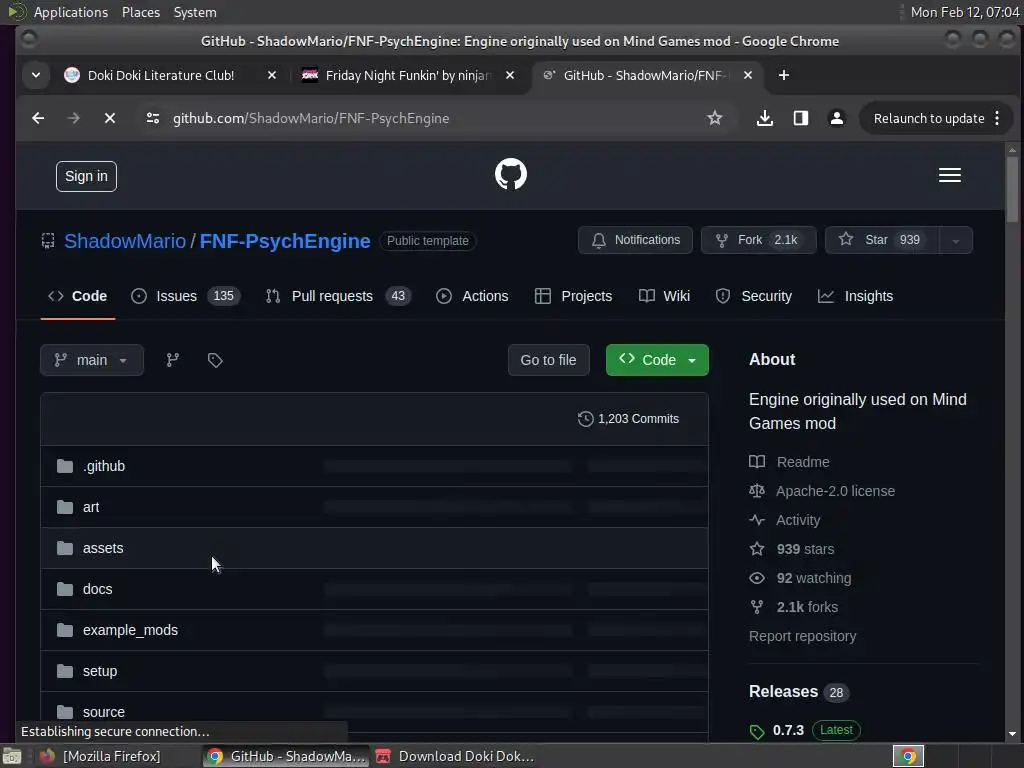Open the assets folder

point(103,549)
